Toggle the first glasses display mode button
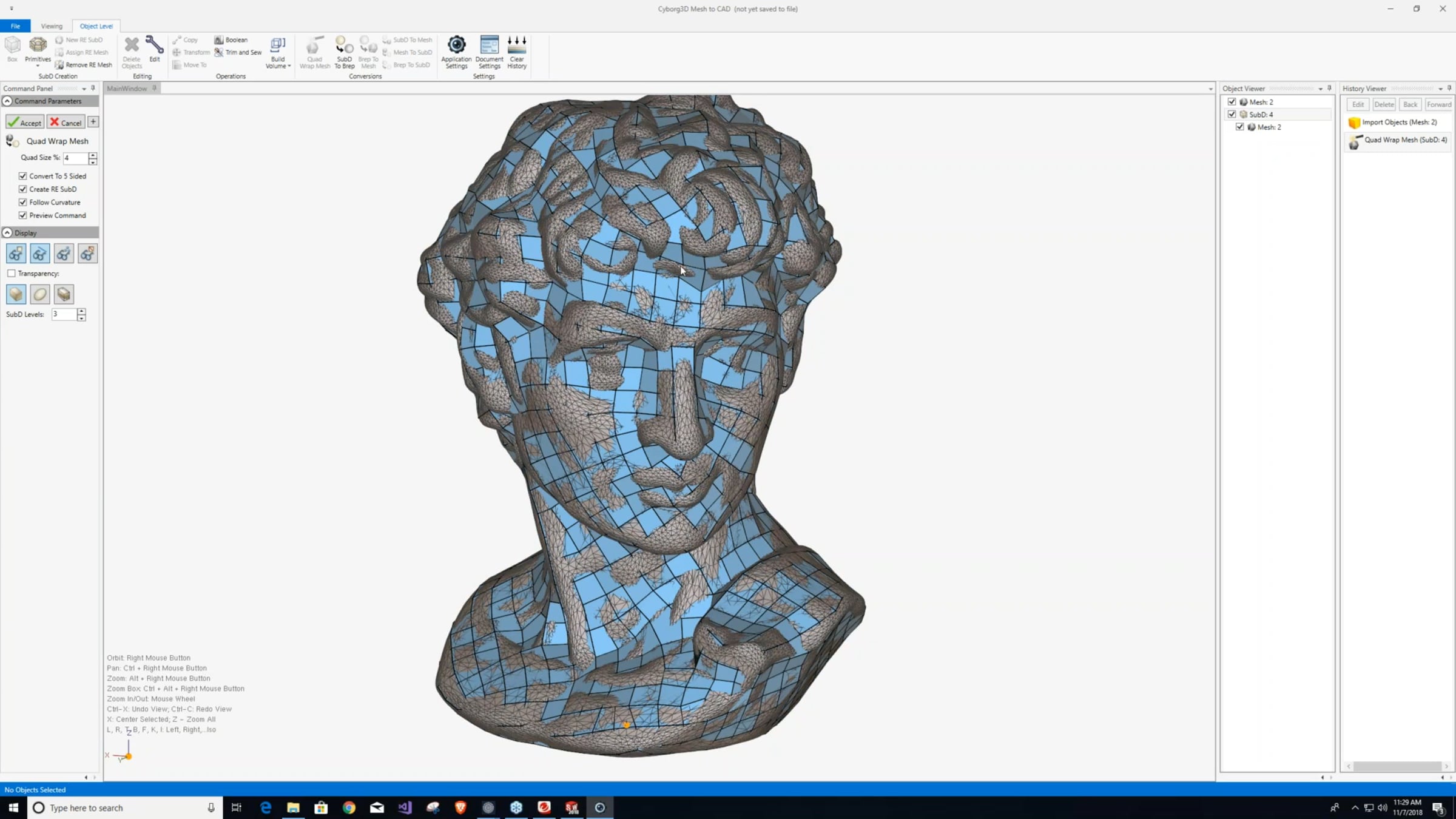Viewport: 1456px width, 819px height. [x=16, y=254]
